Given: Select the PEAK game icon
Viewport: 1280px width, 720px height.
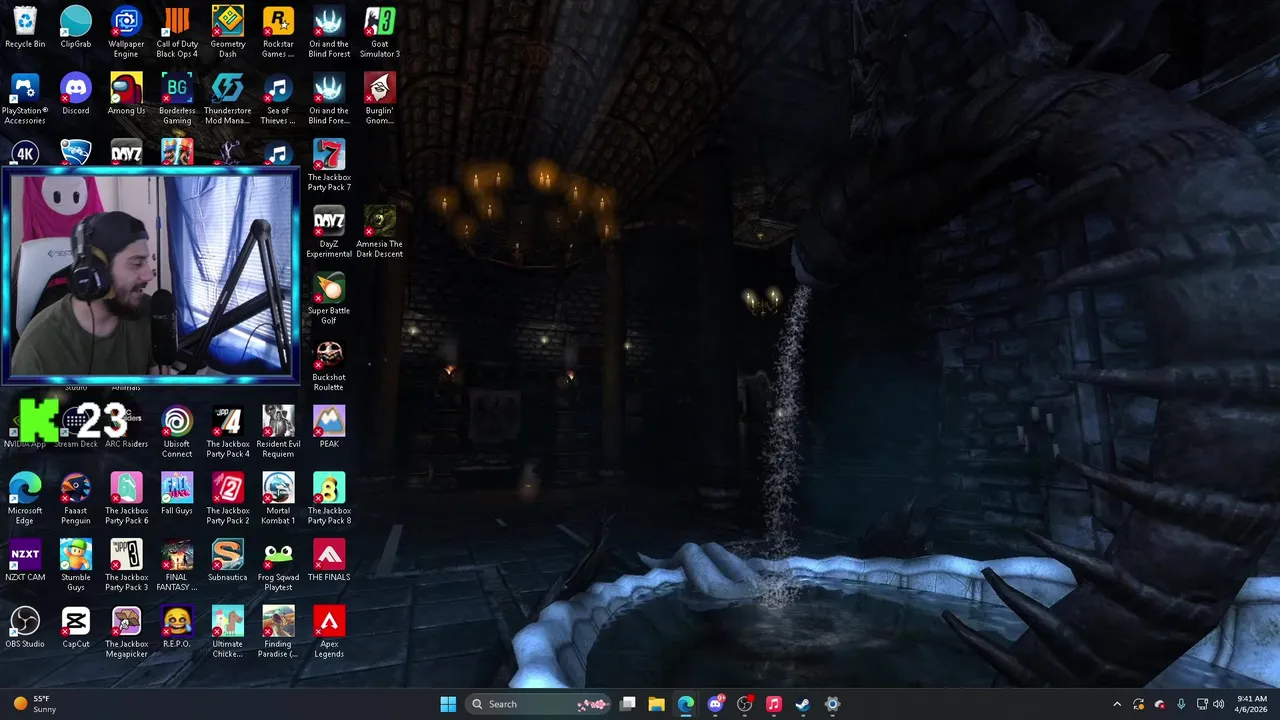Looking at the screenshot, I should (x=329, y=427).
